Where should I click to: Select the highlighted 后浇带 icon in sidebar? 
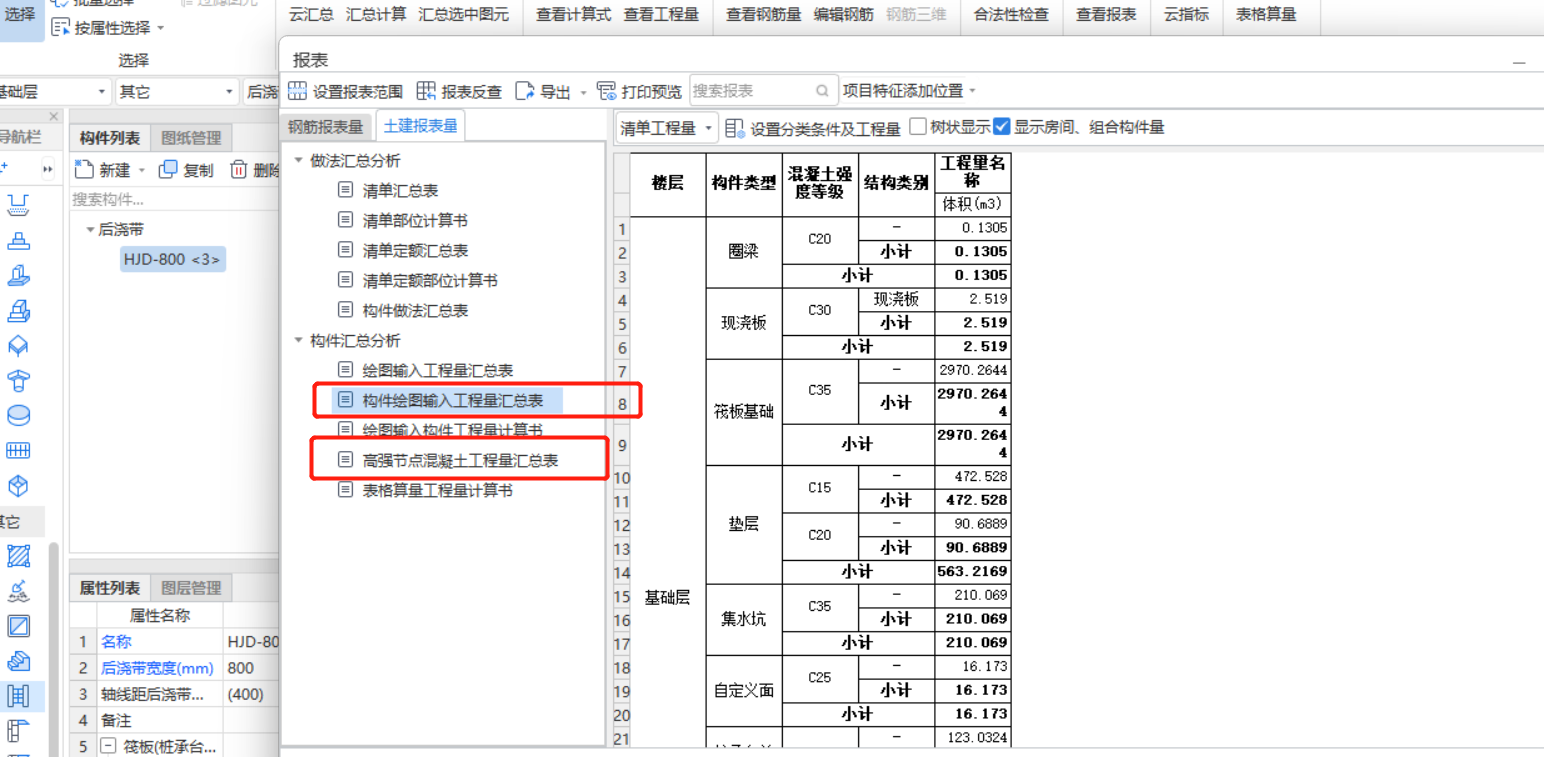pyautogui.click(x=18, y=696)
